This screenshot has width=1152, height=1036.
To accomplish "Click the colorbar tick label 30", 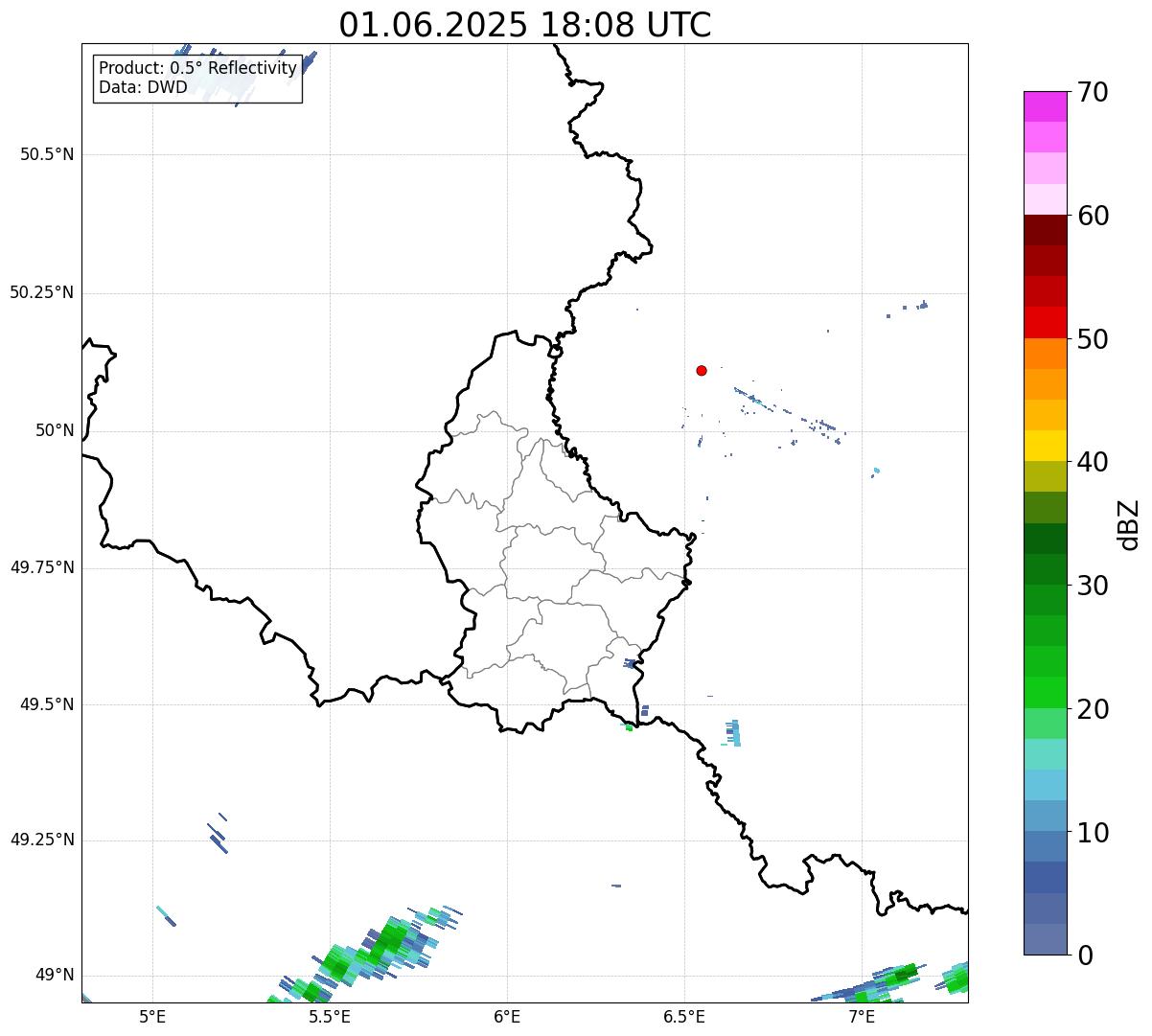I will (x=1093, y=586).
